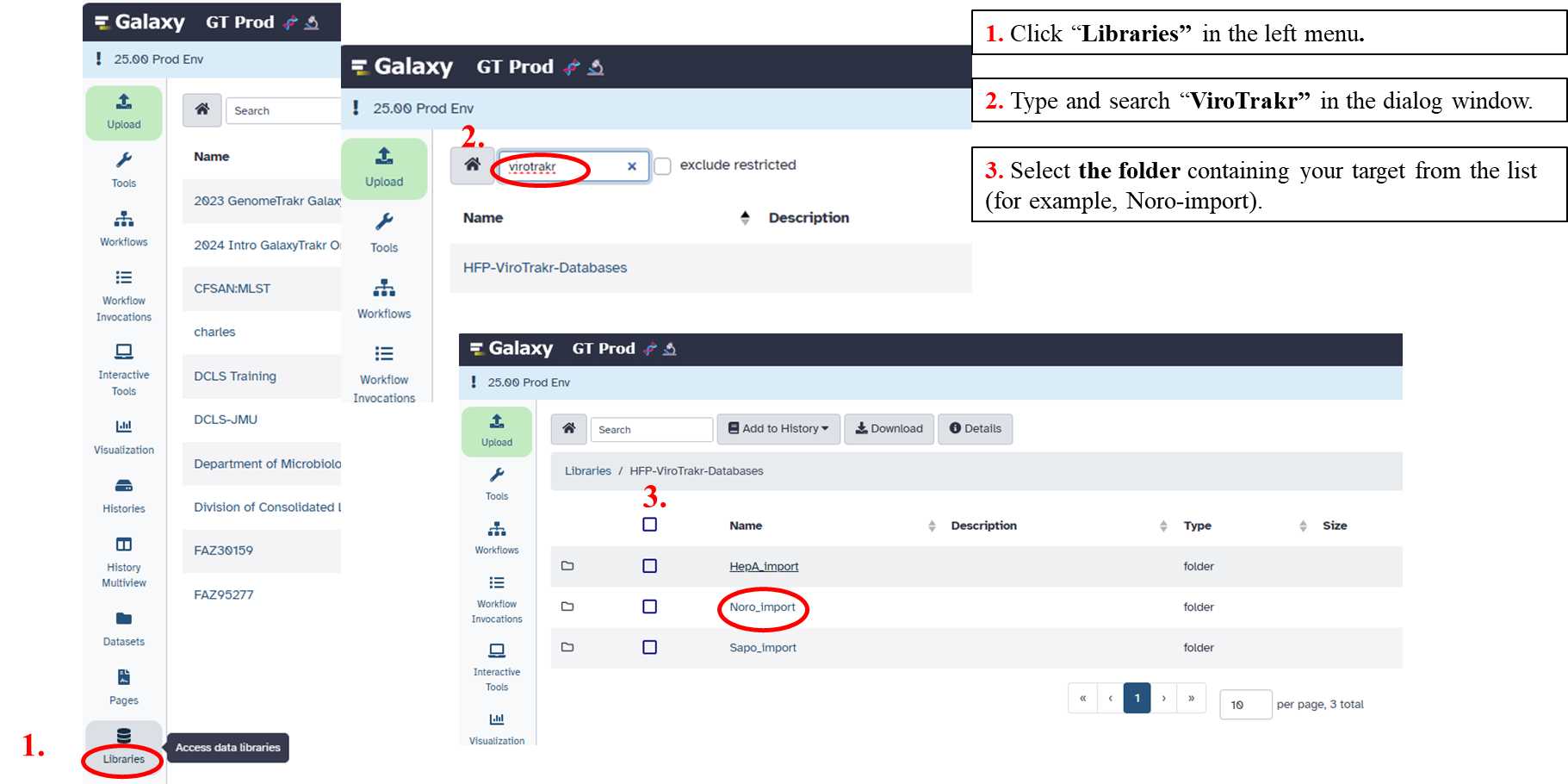Enable the exclude restricted checkbox
Image resolution: width=1568 pixels, height=784 pixels.
pos(663,165)
